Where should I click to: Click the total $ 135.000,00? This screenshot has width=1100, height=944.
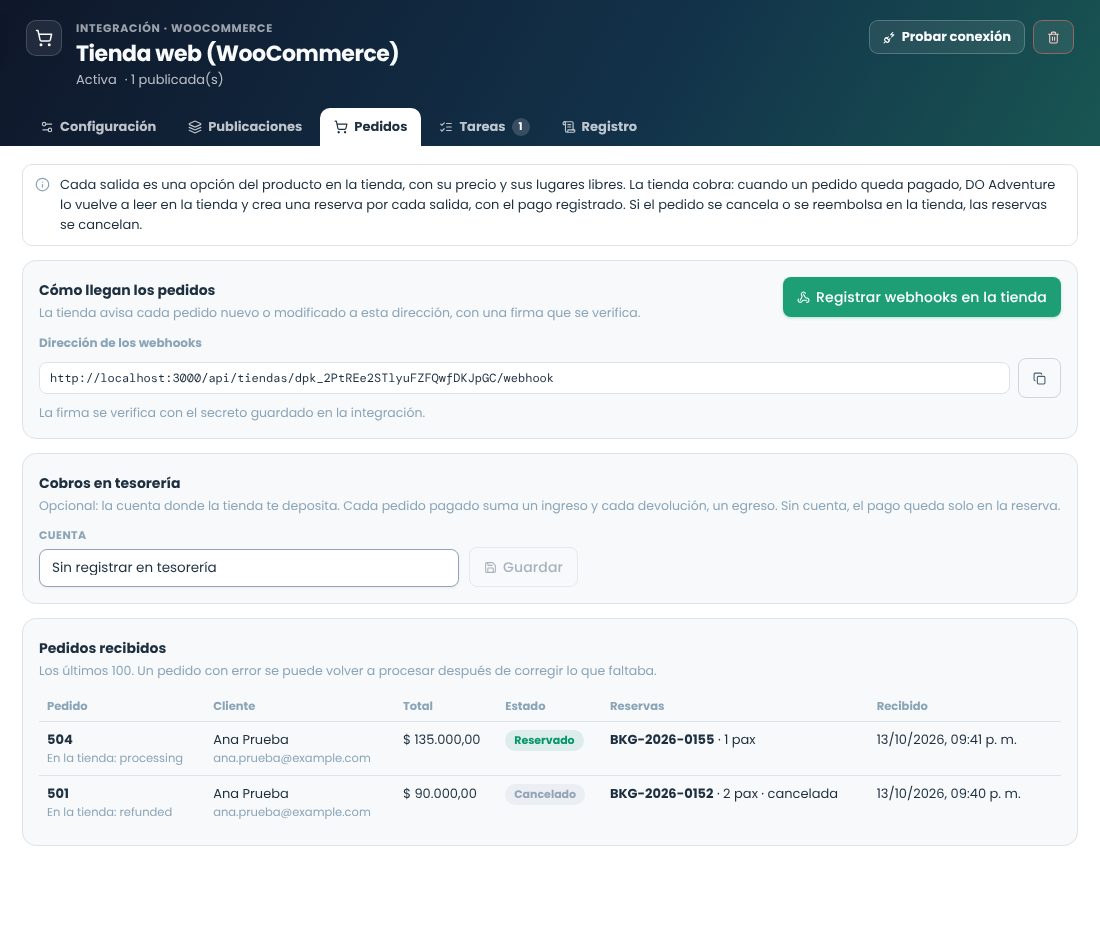point(441,739)
